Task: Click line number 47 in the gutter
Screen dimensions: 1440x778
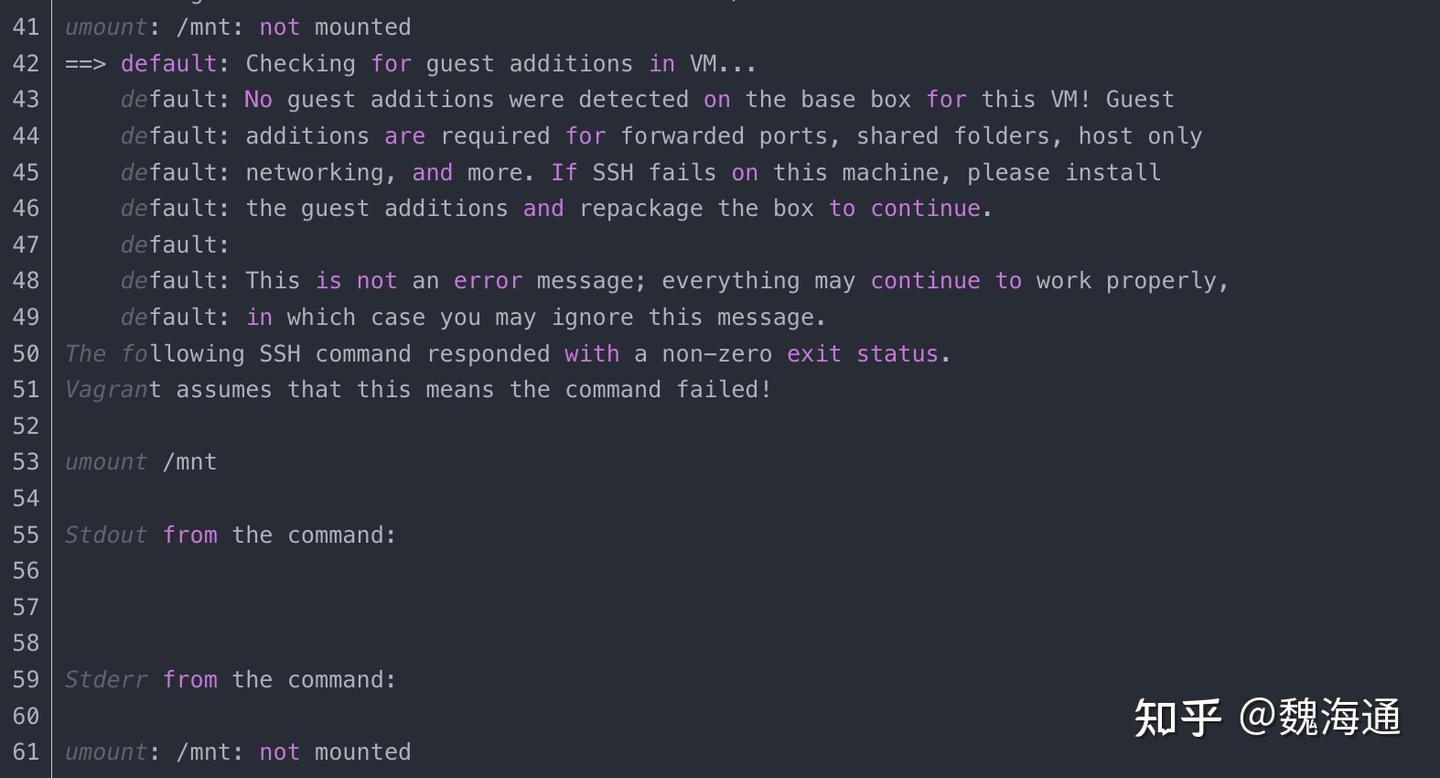Action: [26, 245]
